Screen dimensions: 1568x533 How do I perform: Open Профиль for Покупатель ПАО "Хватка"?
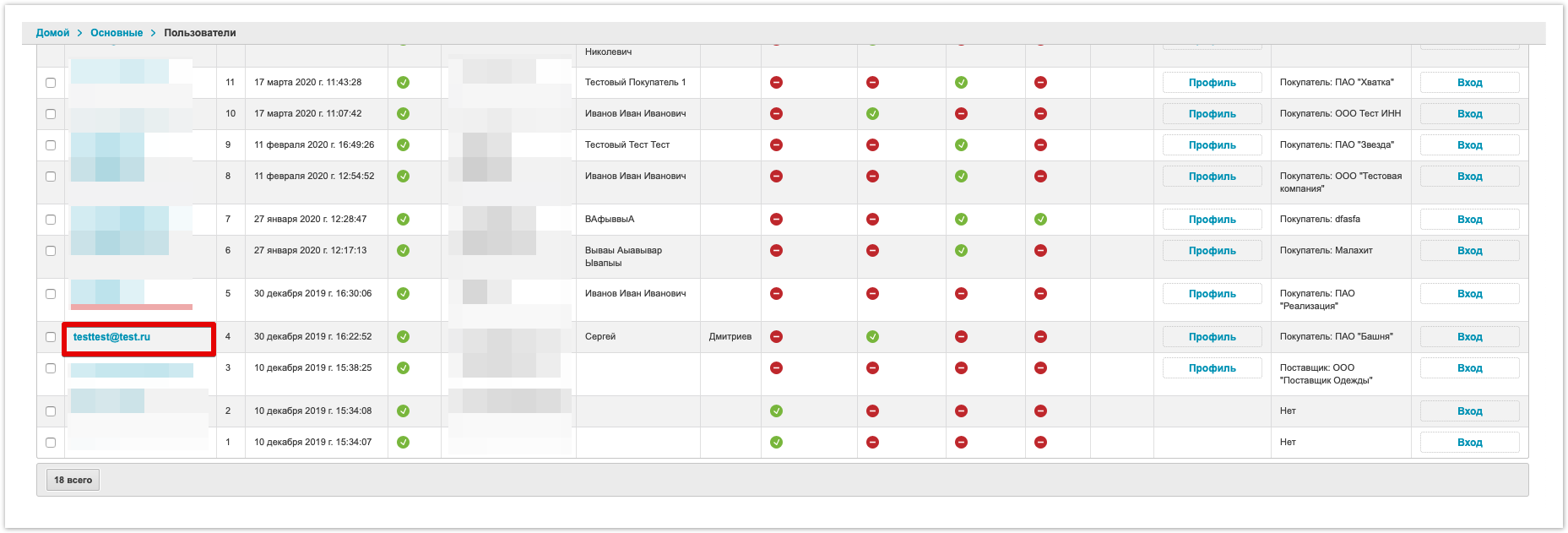[1212, 83]
